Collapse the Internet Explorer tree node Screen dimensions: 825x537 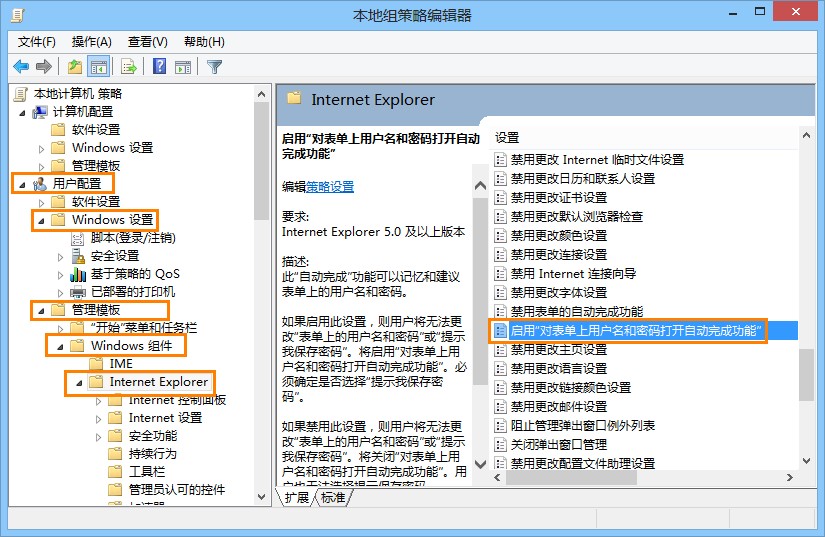coord(78,383)
